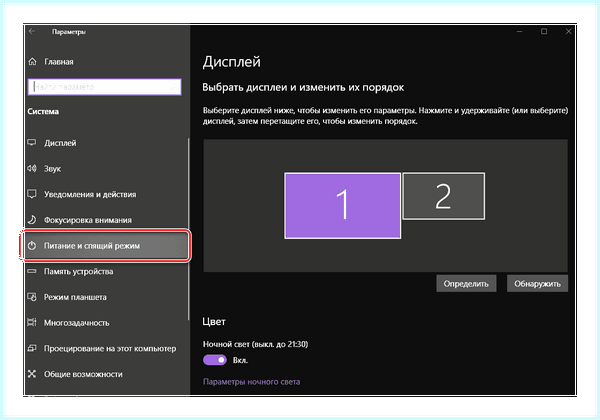Click the Главная home icon
The image size is (600, 420).
[x=33, y=62]
